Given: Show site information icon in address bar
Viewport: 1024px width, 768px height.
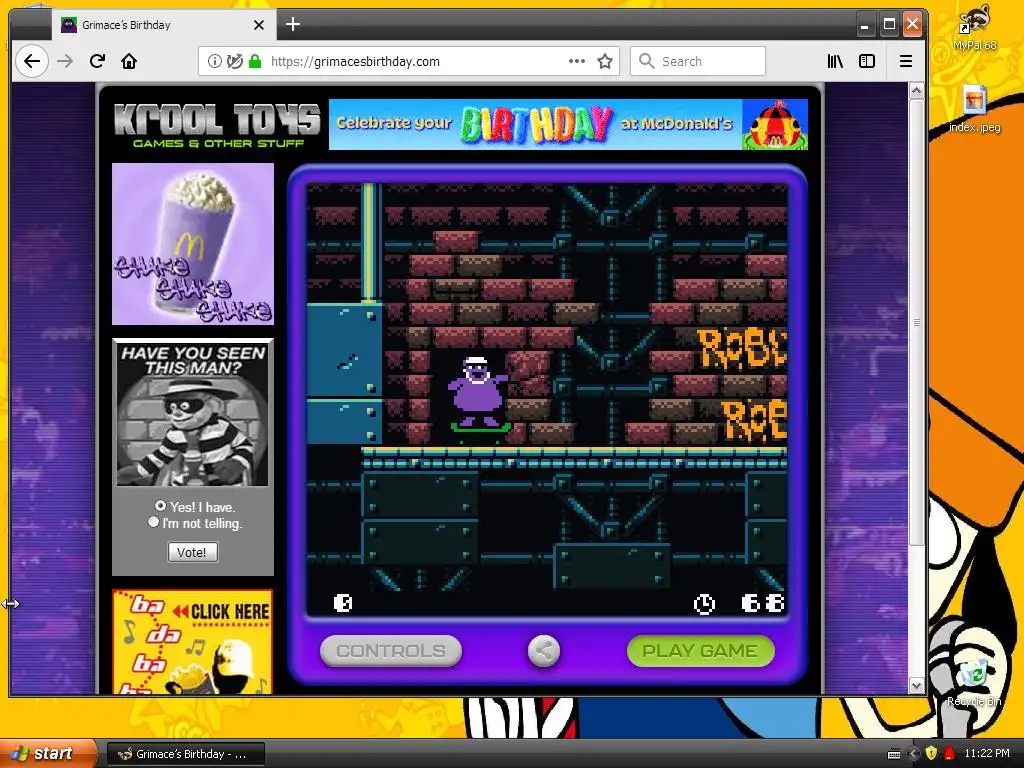Looking at the screenshot, I should [x=214, y=61].
